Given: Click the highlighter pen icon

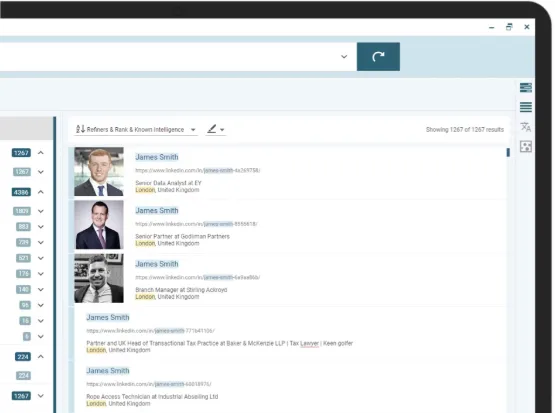Looking at the screenshot, I should coord(212,129).
